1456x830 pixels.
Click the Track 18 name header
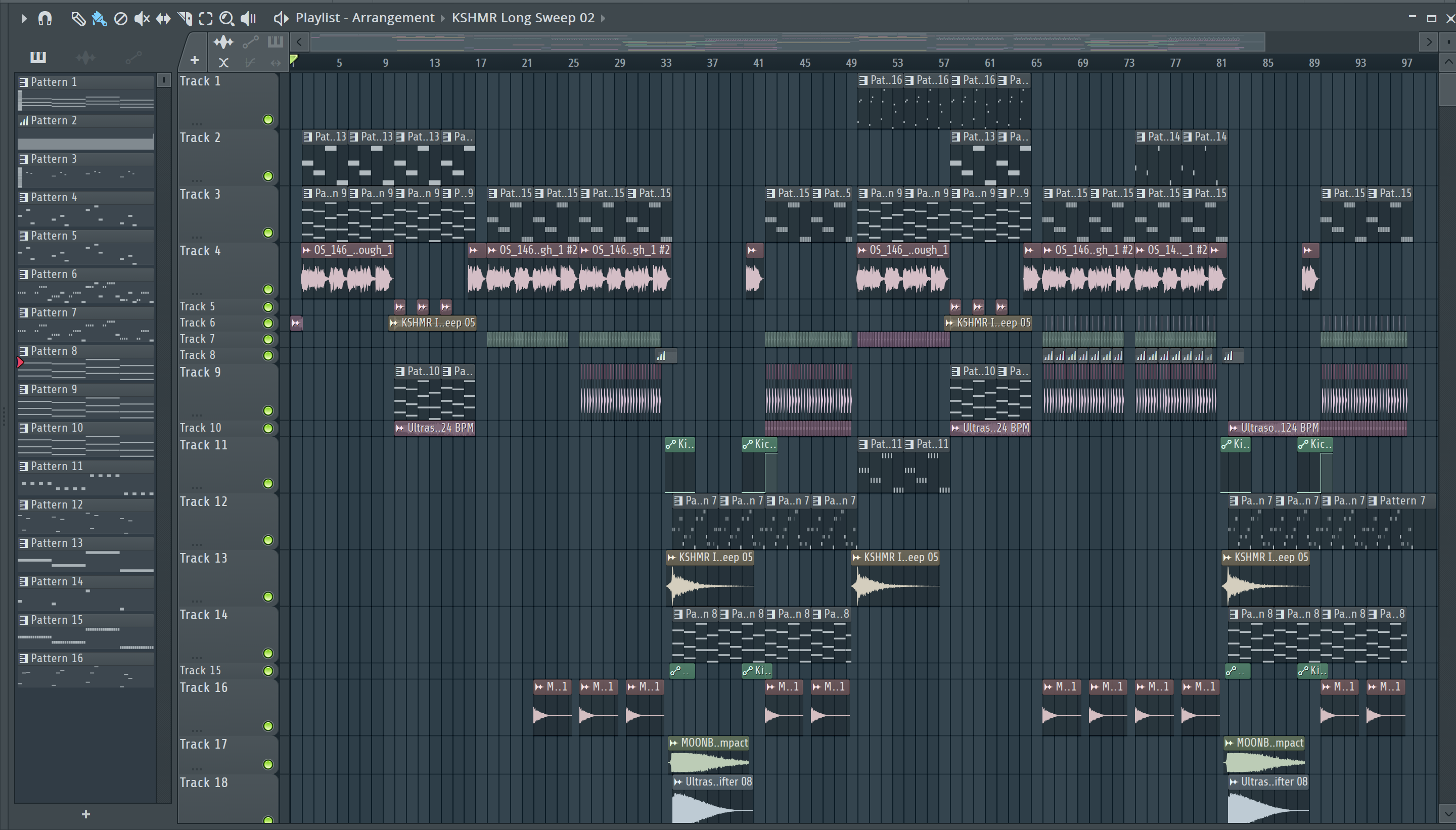[x=204, y=782]
